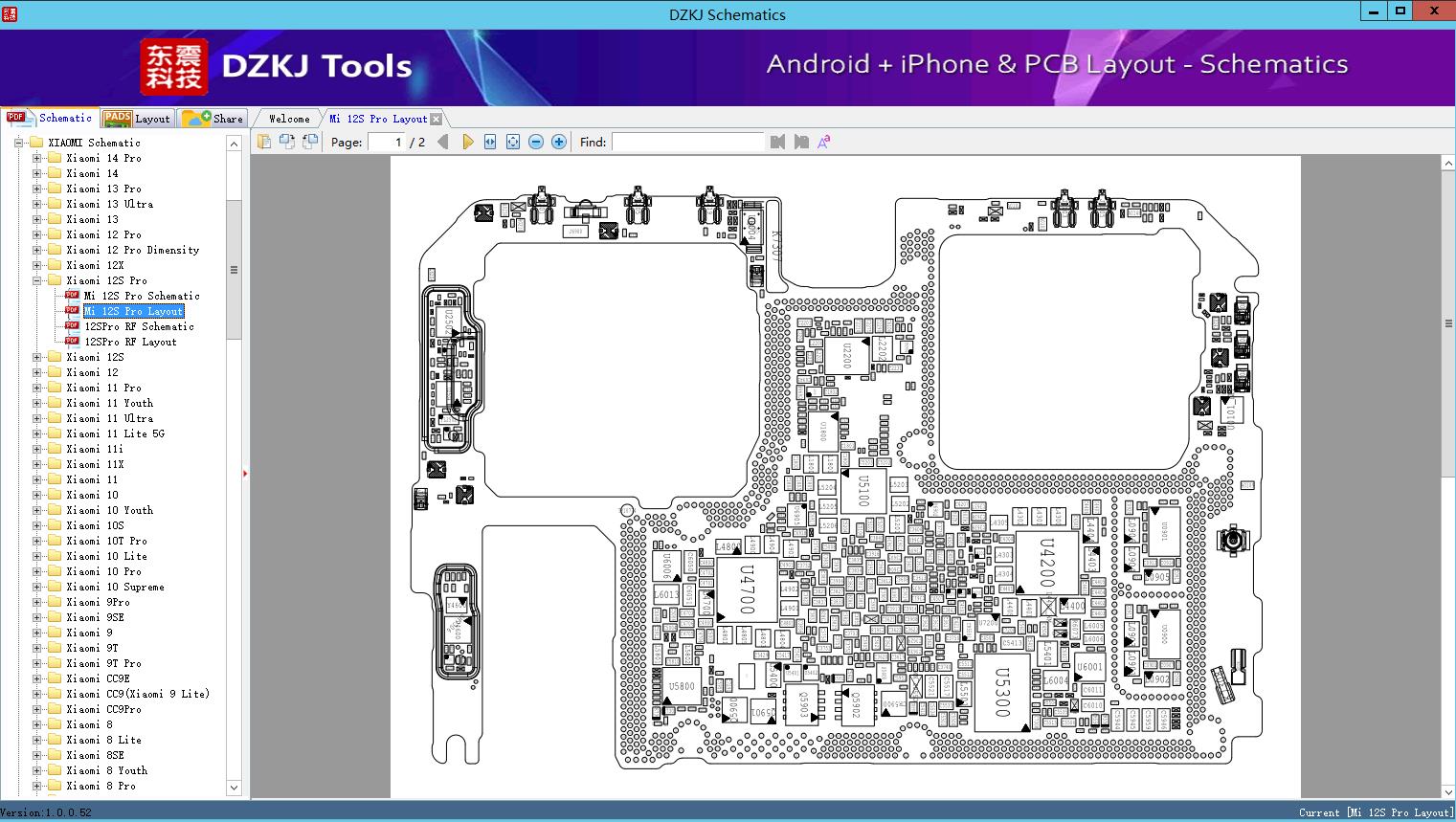Click into the Find search box
This screenshot has width=1456, height=822.
688,142
